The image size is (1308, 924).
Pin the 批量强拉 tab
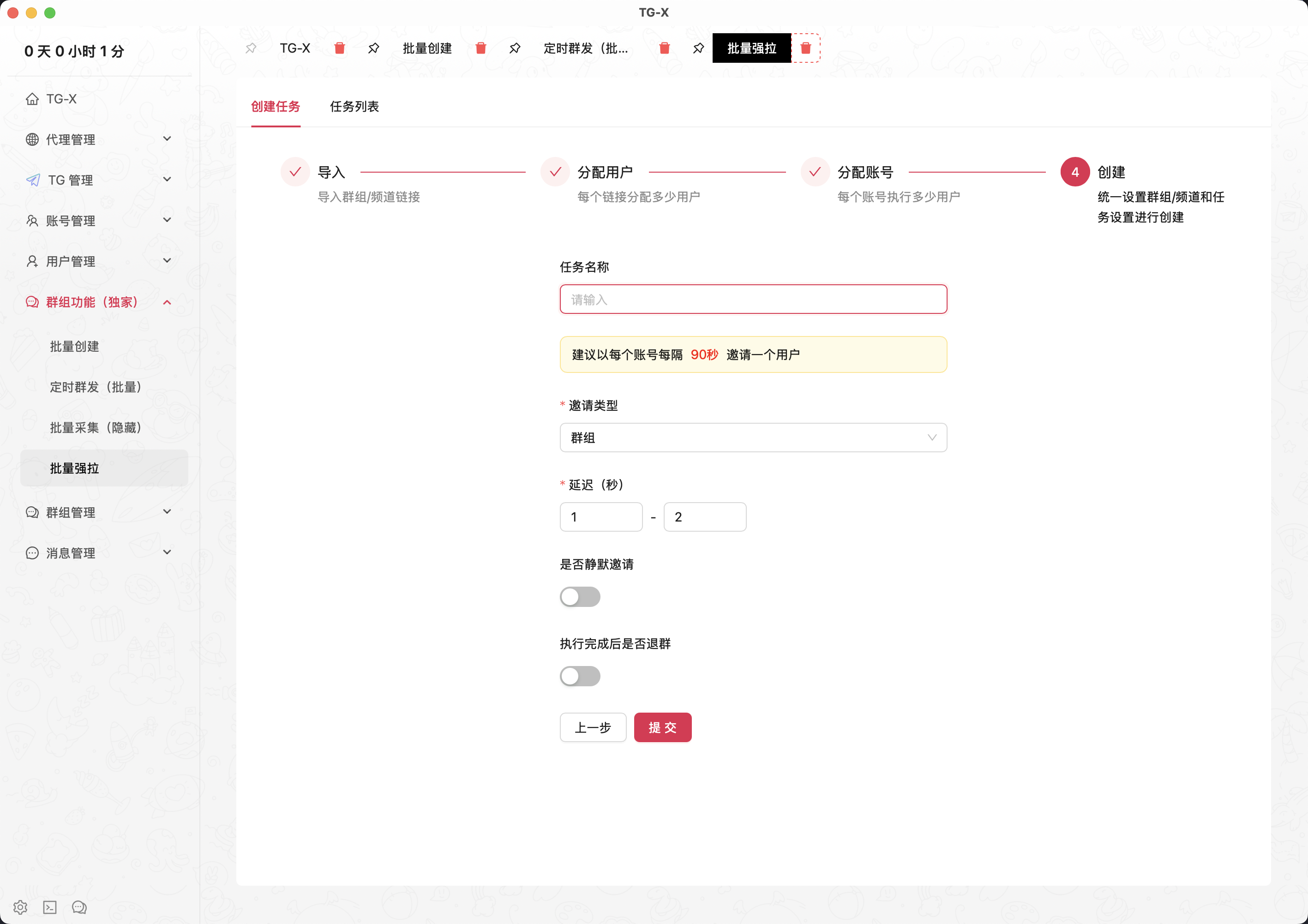click(x=698, y=48)
